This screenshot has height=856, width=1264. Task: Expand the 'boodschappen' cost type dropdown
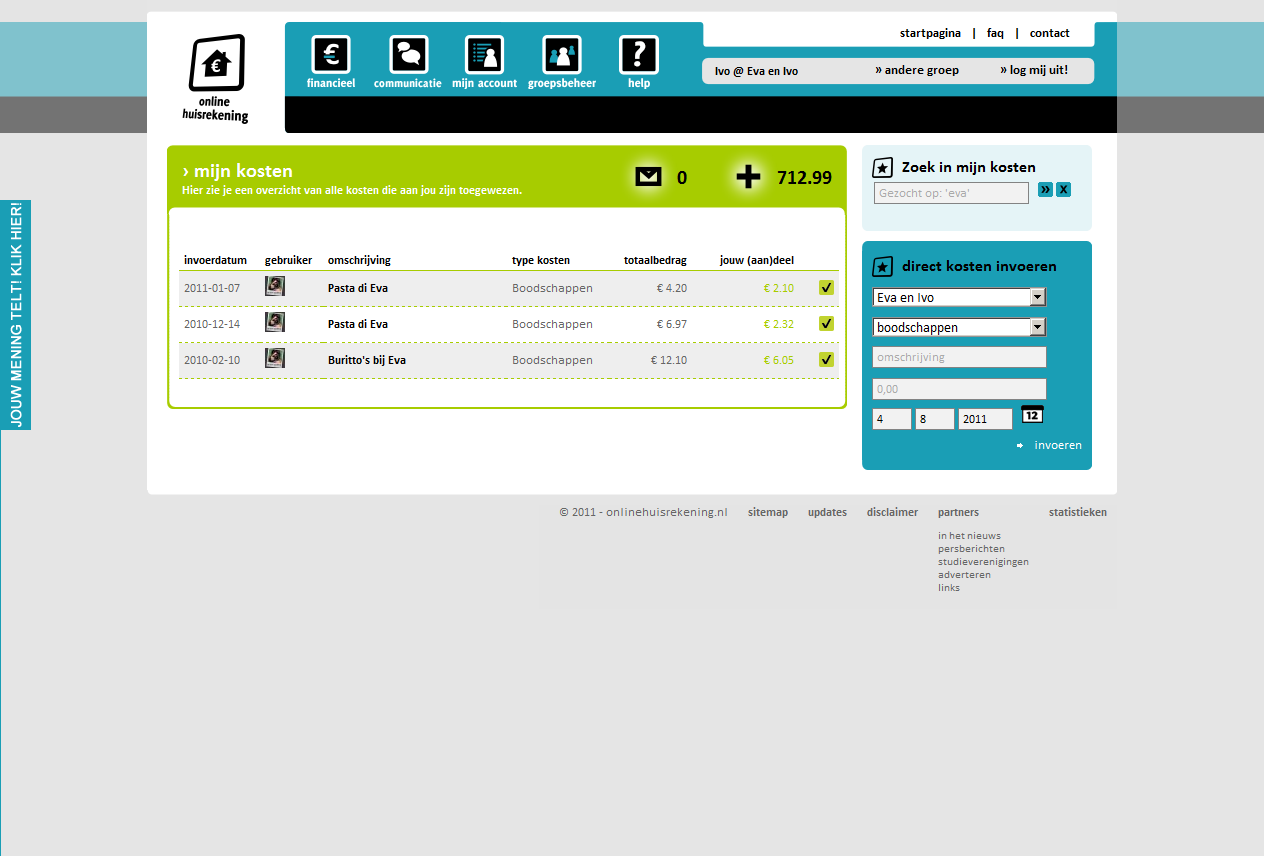pyautogui.click(x=1038, y=327)
